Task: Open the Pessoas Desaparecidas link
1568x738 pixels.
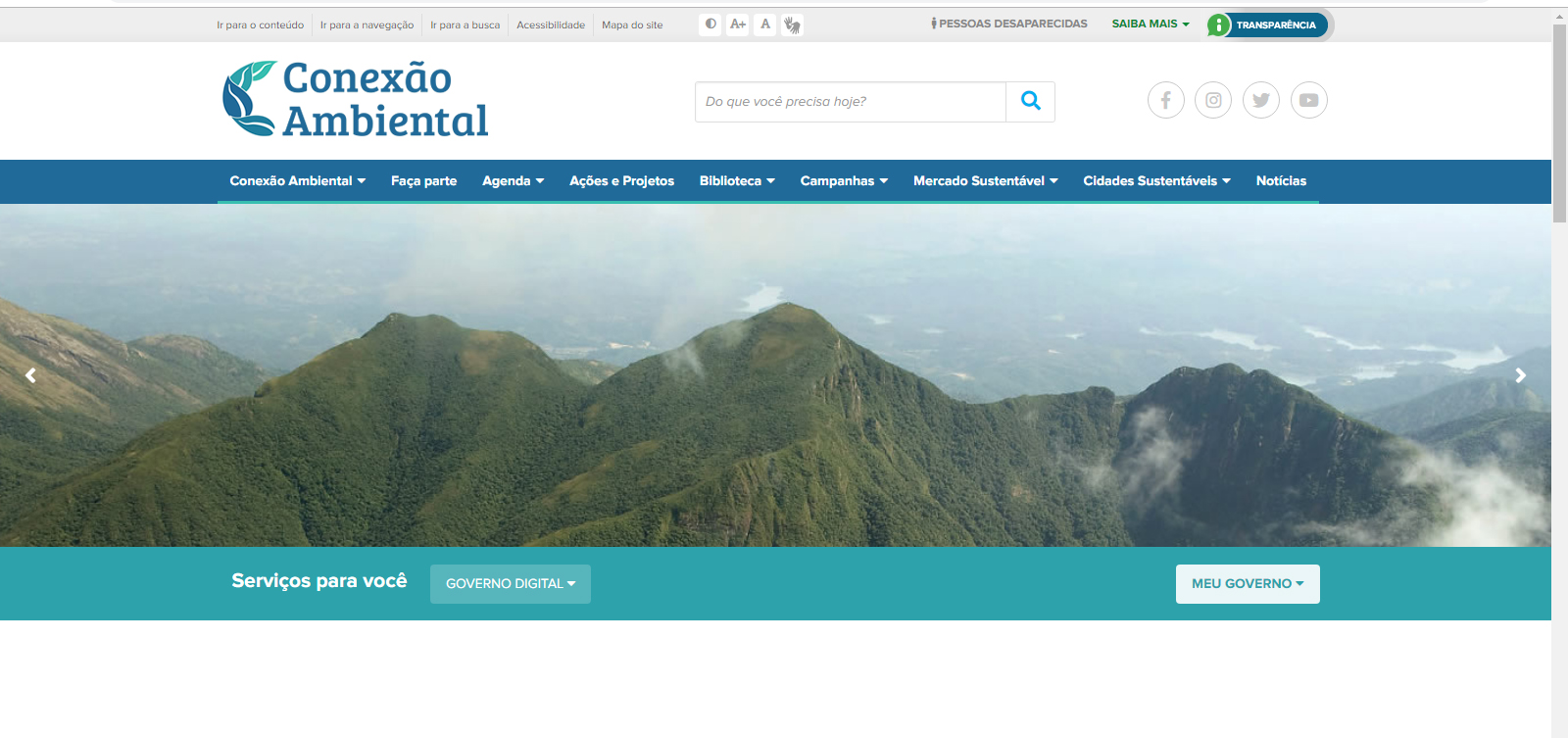Action: (1009, 24)
